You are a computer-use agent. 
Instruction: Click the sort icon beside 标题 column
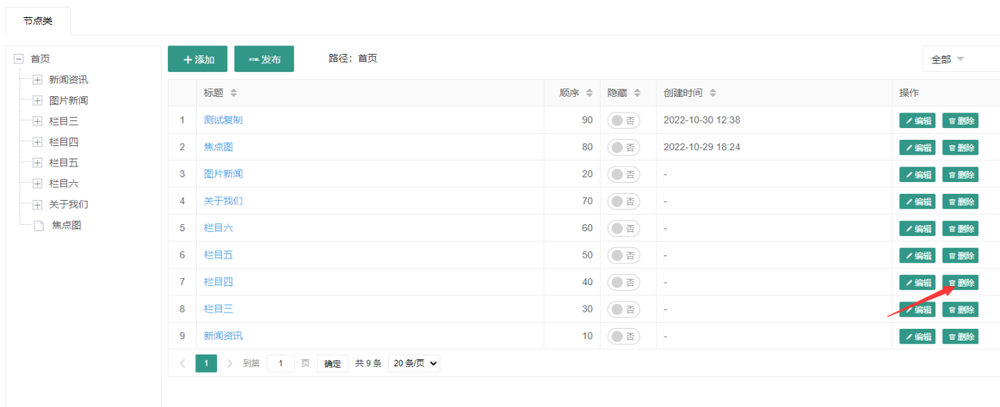(234, 93)
